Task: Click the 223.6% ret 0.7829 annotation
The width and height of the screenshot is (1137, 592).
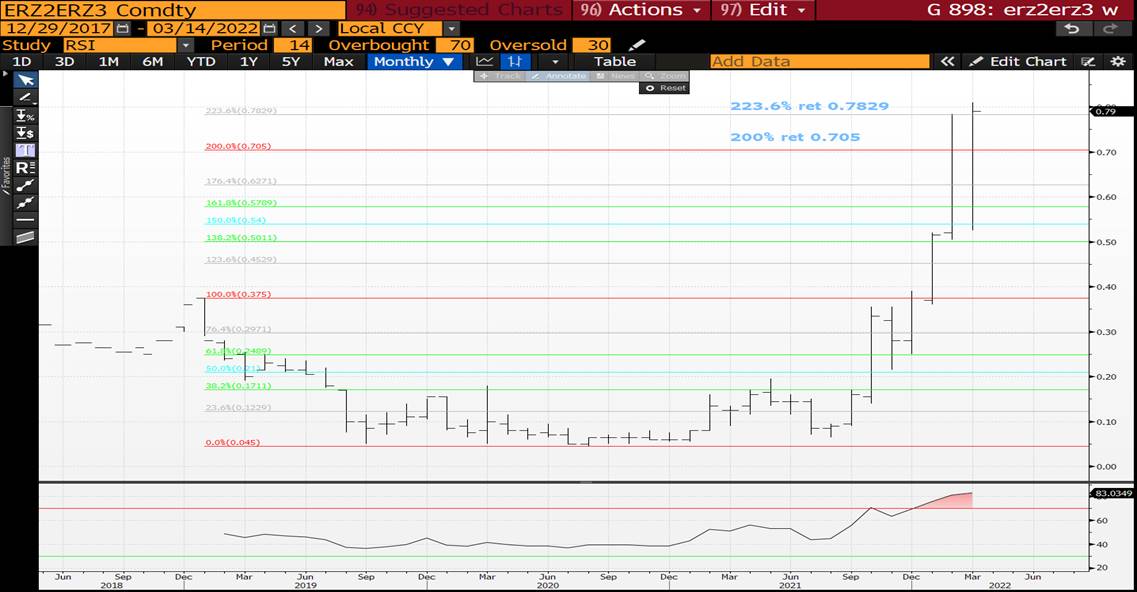Action: coord(809,106)
